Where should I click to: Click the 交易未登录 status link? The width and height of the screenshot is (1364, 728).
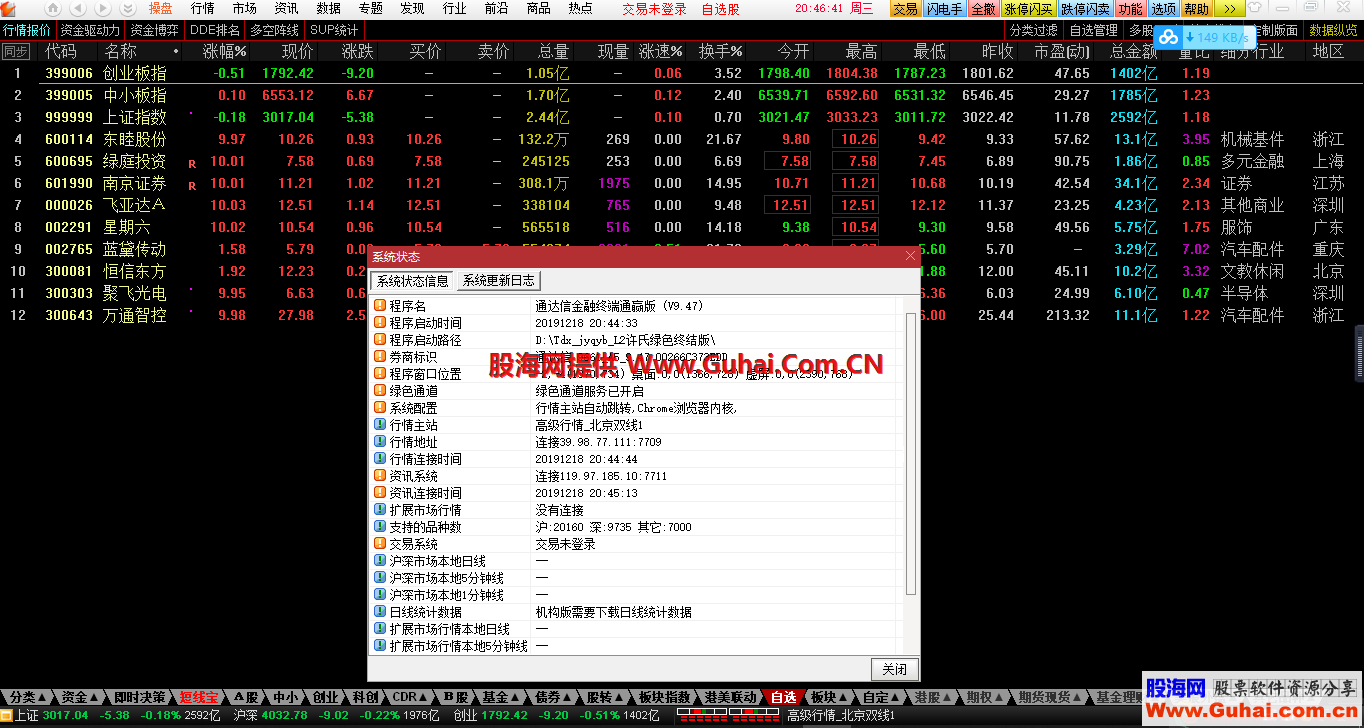tap(654, 9)
